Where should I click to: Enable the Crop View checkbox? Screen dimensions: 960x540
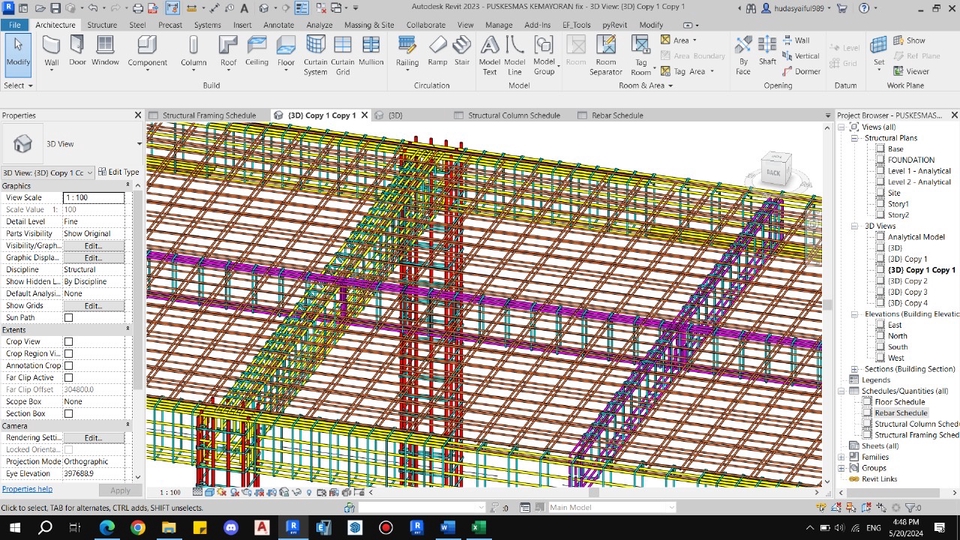point(69,342)
